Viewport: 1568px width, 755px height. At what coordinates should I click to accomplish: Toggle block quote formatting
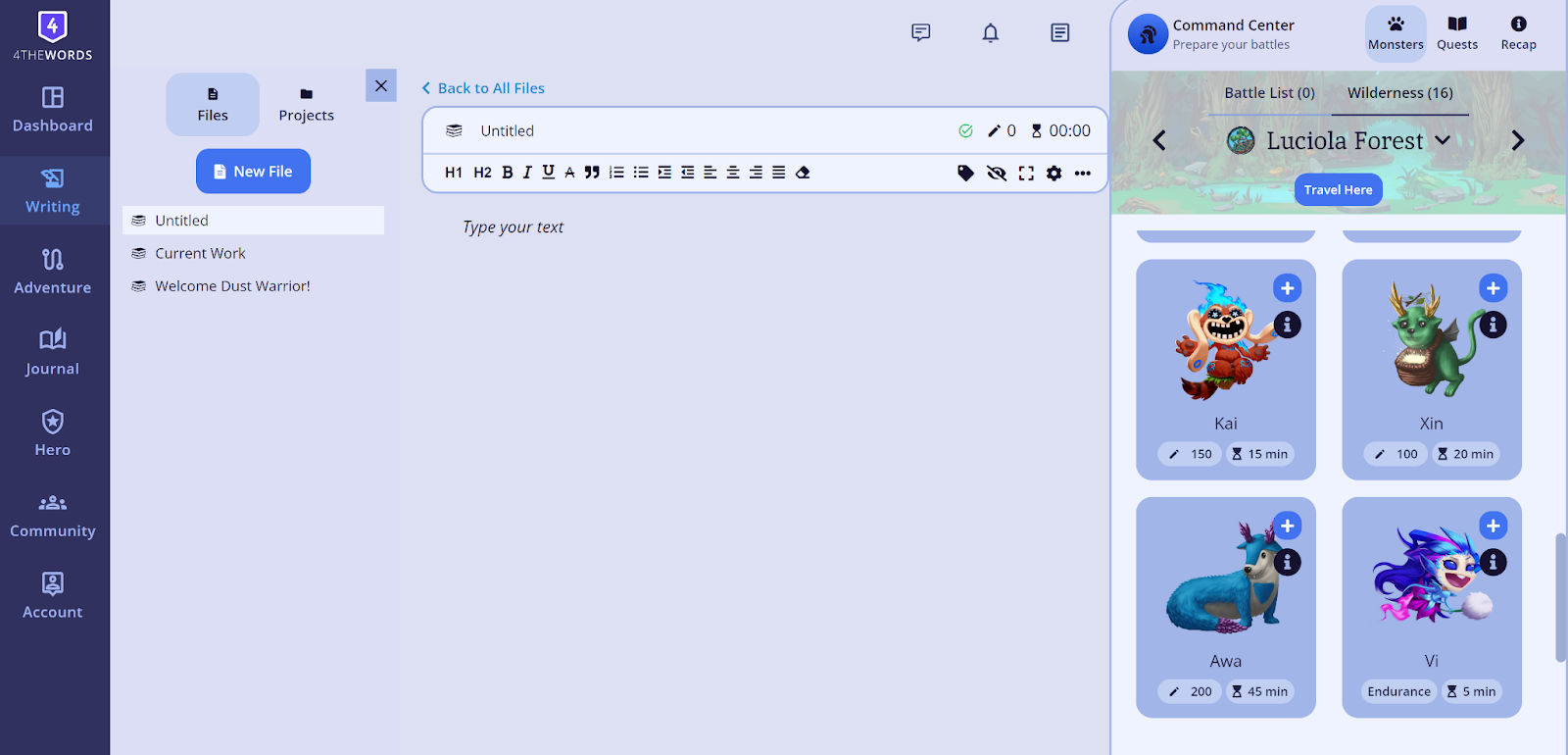(x=592, y=173)
